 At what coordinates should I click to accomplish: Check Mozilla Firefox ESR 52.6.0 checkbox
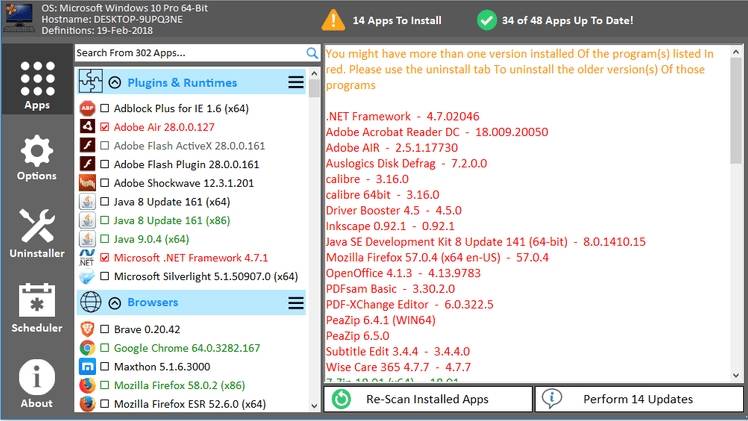click(104, 404)
